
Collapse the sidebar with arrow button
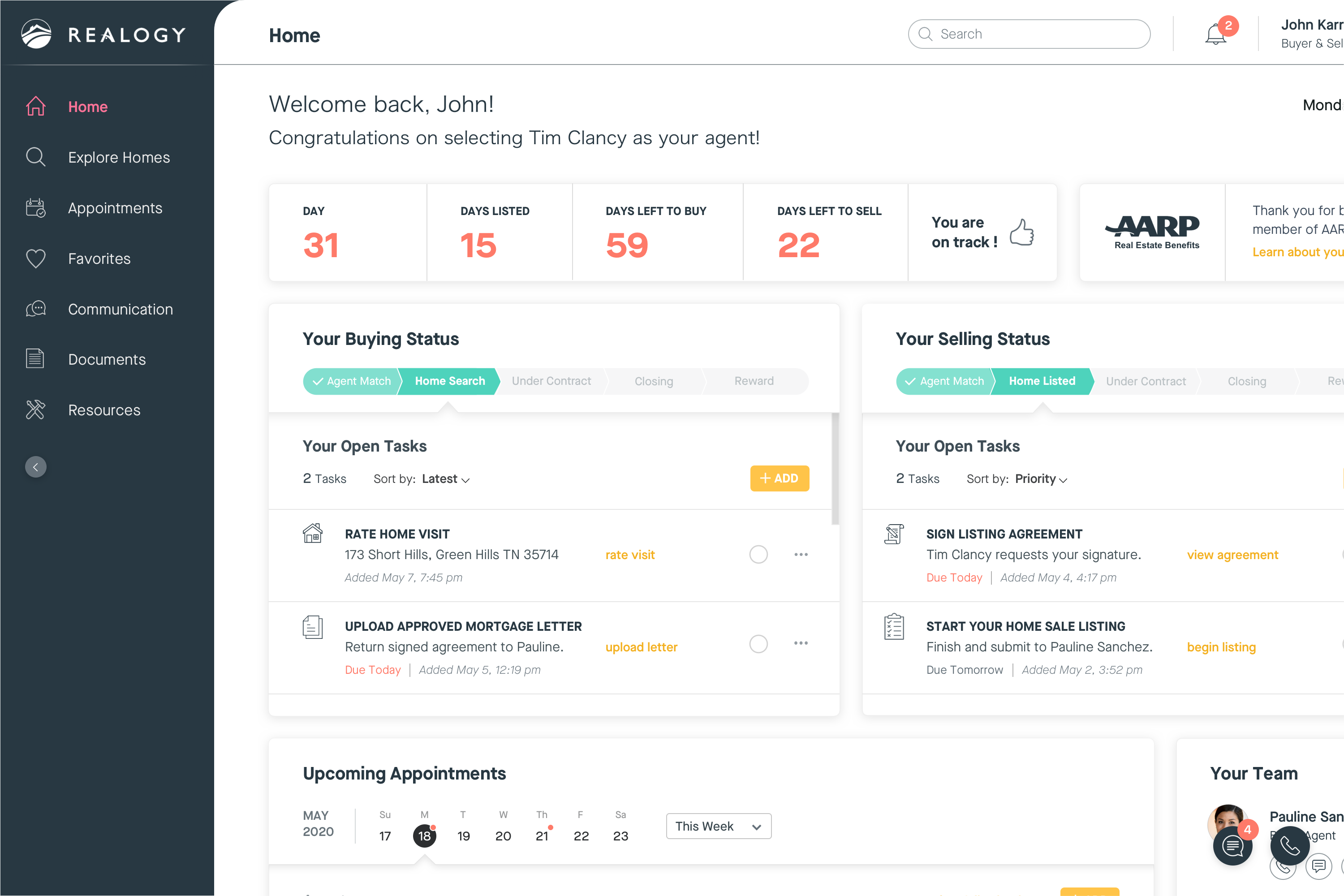pos(35,467)
